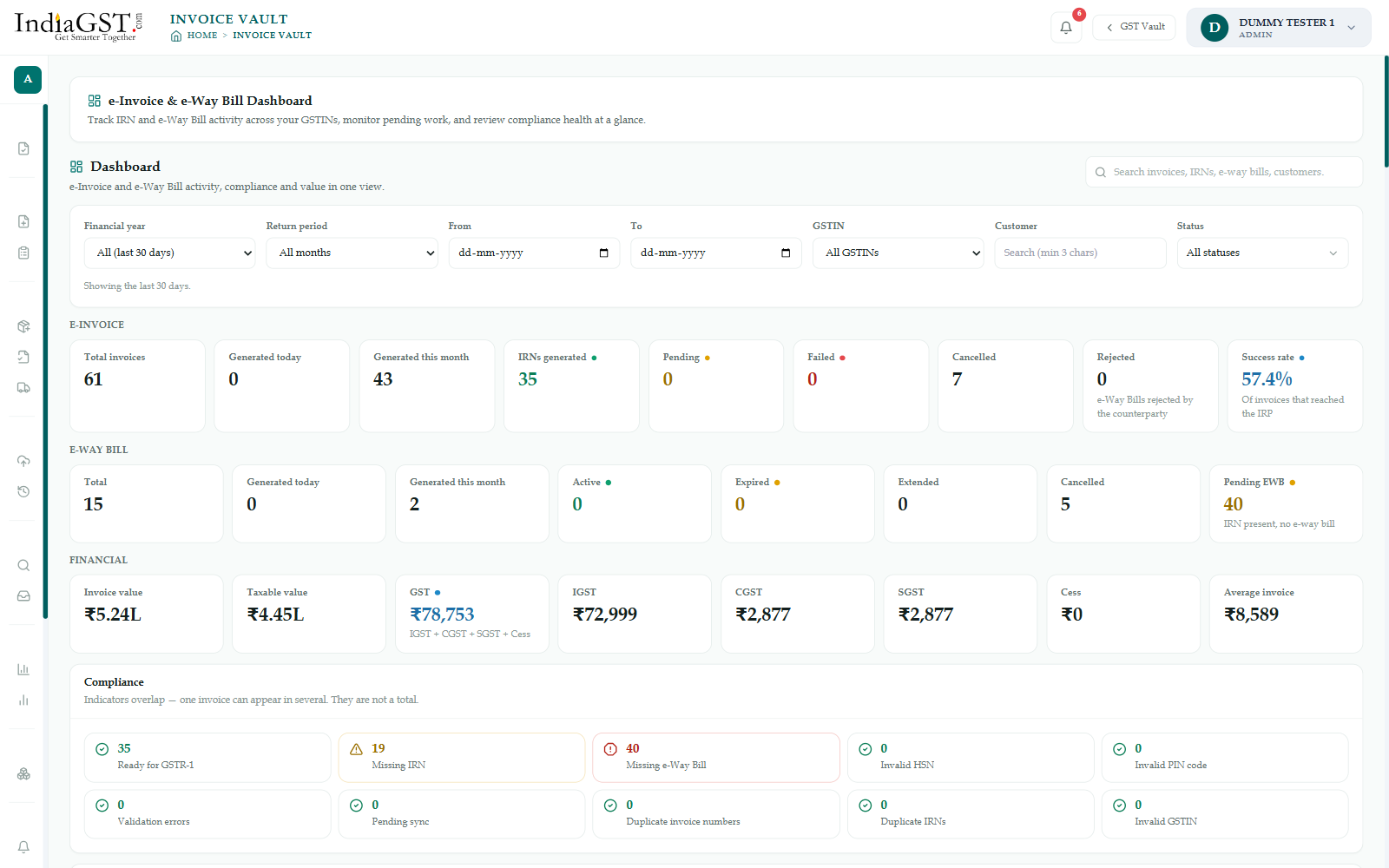Viewport: 1389px width, 868px height.
Task: Open the Pending EWB card showing 40
Action: tap(1286, 503)
